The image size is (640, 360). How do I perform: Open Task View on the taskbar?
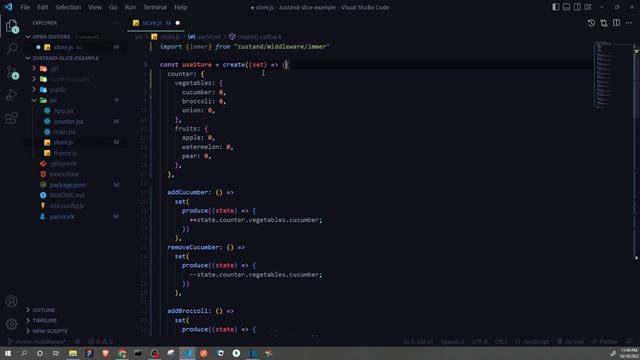(x=56, y=353)
